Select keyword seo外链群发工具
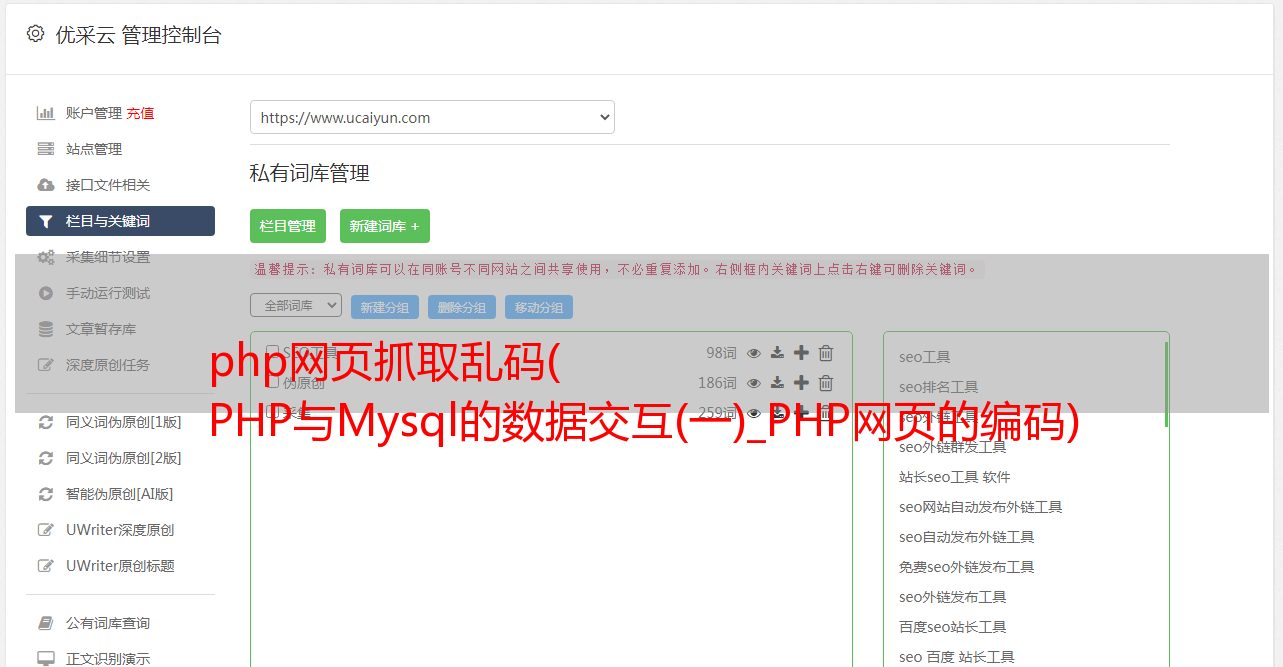 pyautogui.click(x=953, y=447)
